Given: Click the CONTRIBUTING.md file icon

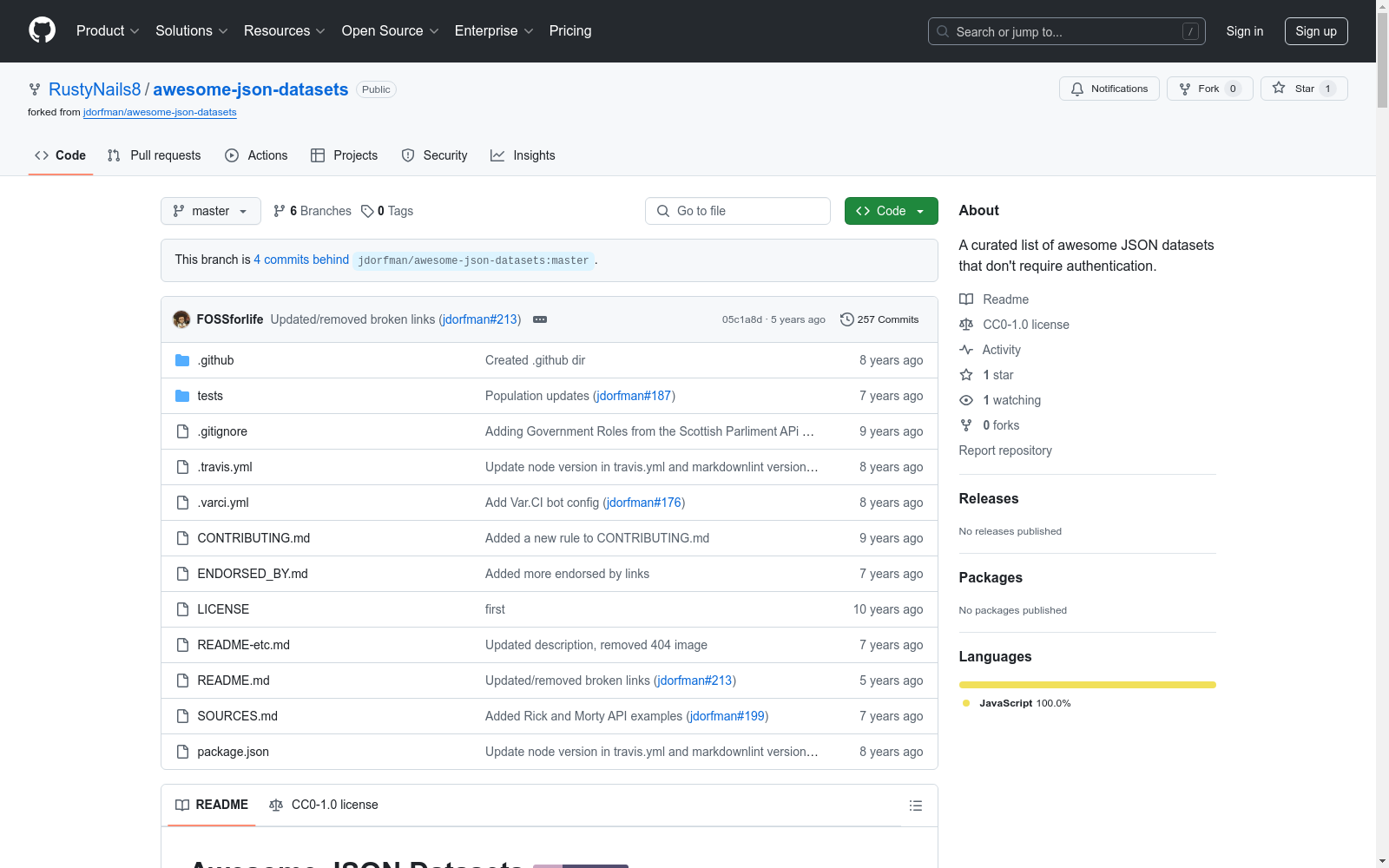Looking at the screenshot, I should (x=182, y=538).
